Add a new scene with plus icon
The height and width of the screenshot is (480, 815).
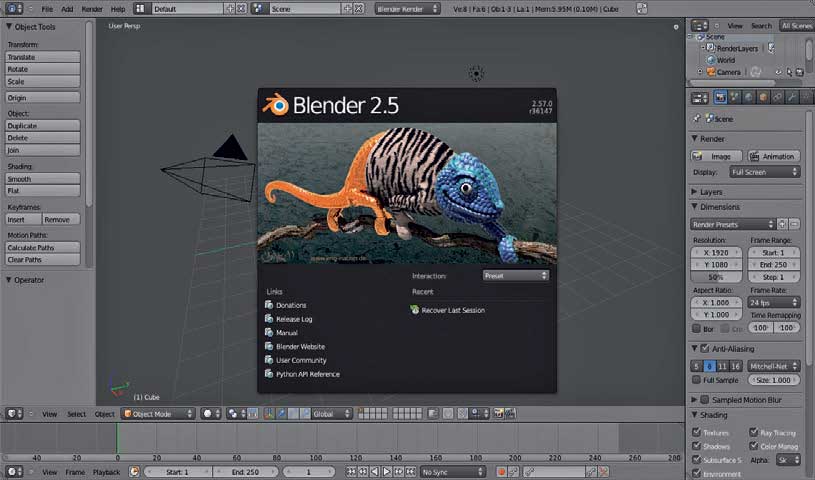click(x=348, y=9)
